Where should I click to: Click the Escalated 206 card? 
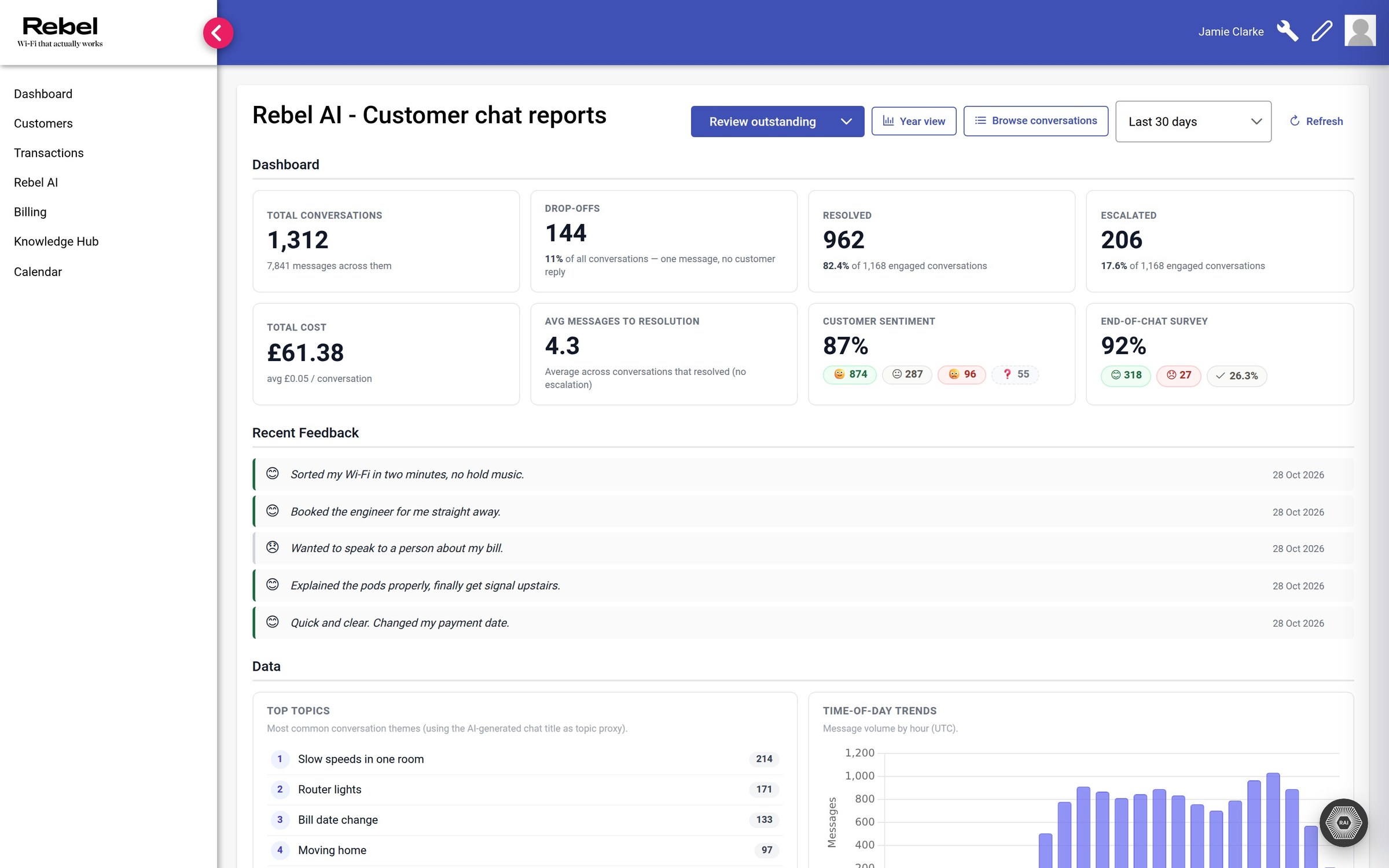pyautogui.click(x=1220, y=241)
